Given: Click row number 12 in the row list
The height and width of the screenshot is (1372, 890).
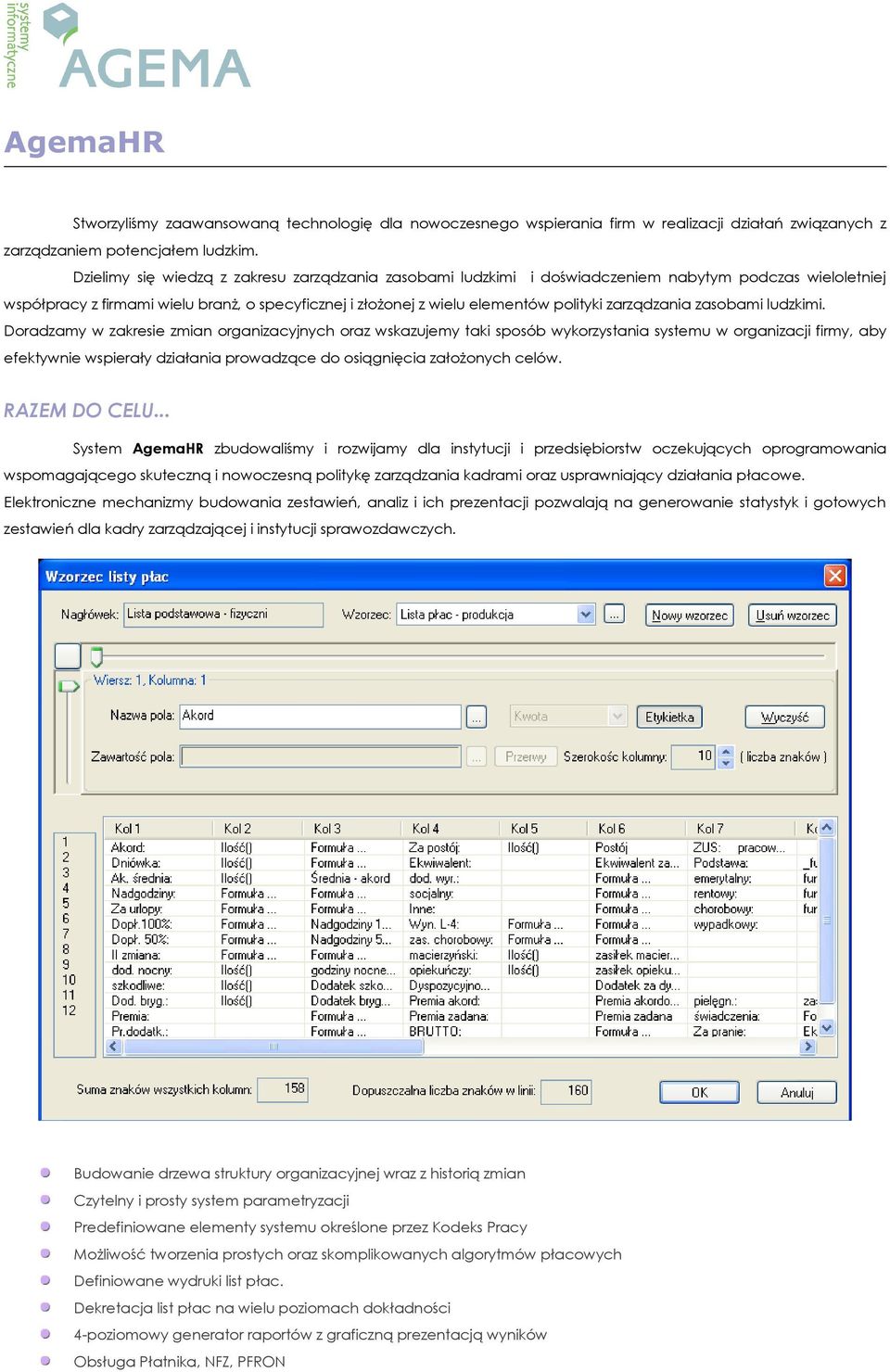Looking at the screenshot, I should point(69,1010).
